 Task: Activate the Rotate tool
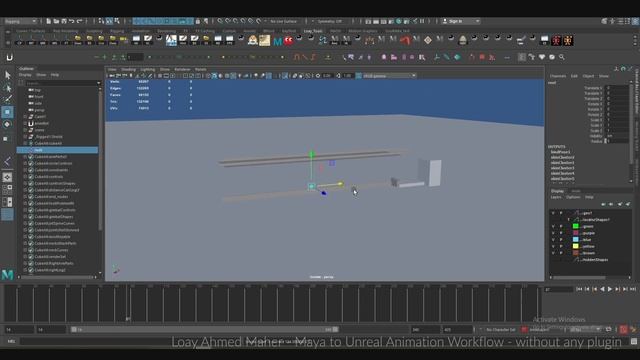point(7,124)
